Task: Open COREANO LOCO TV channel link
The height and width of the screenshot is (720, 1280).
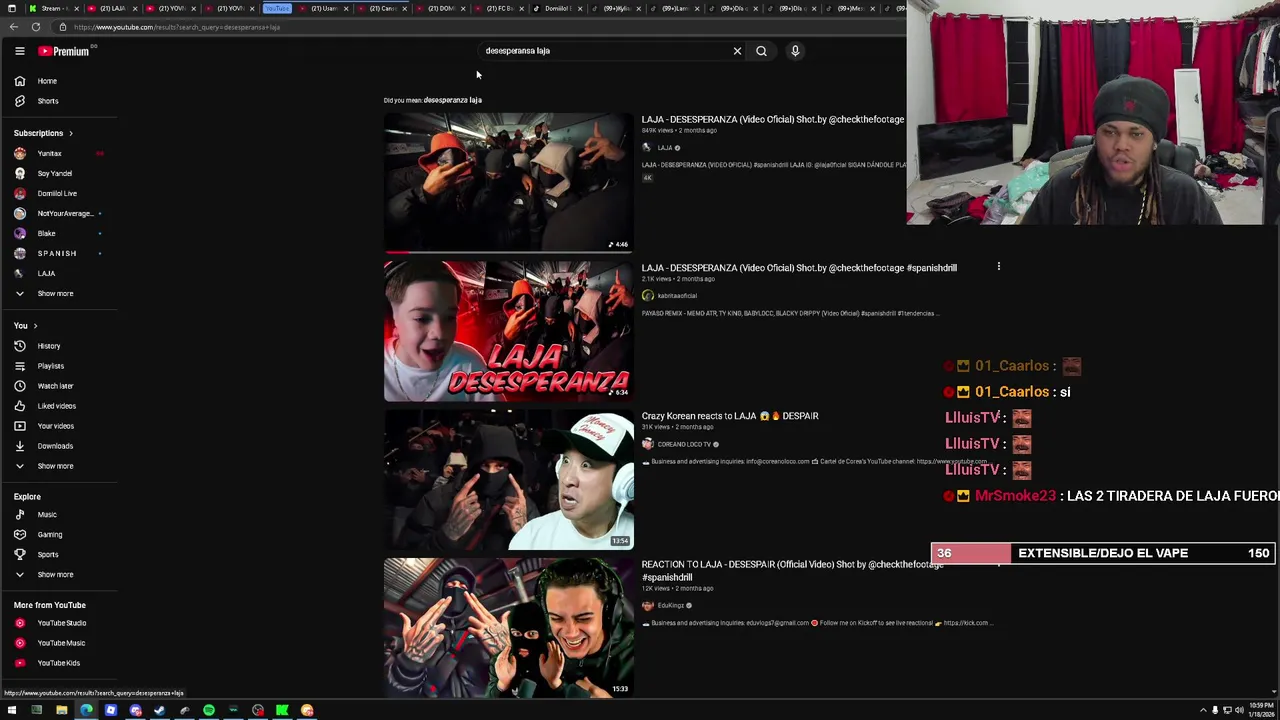Action: pos(684,444)
